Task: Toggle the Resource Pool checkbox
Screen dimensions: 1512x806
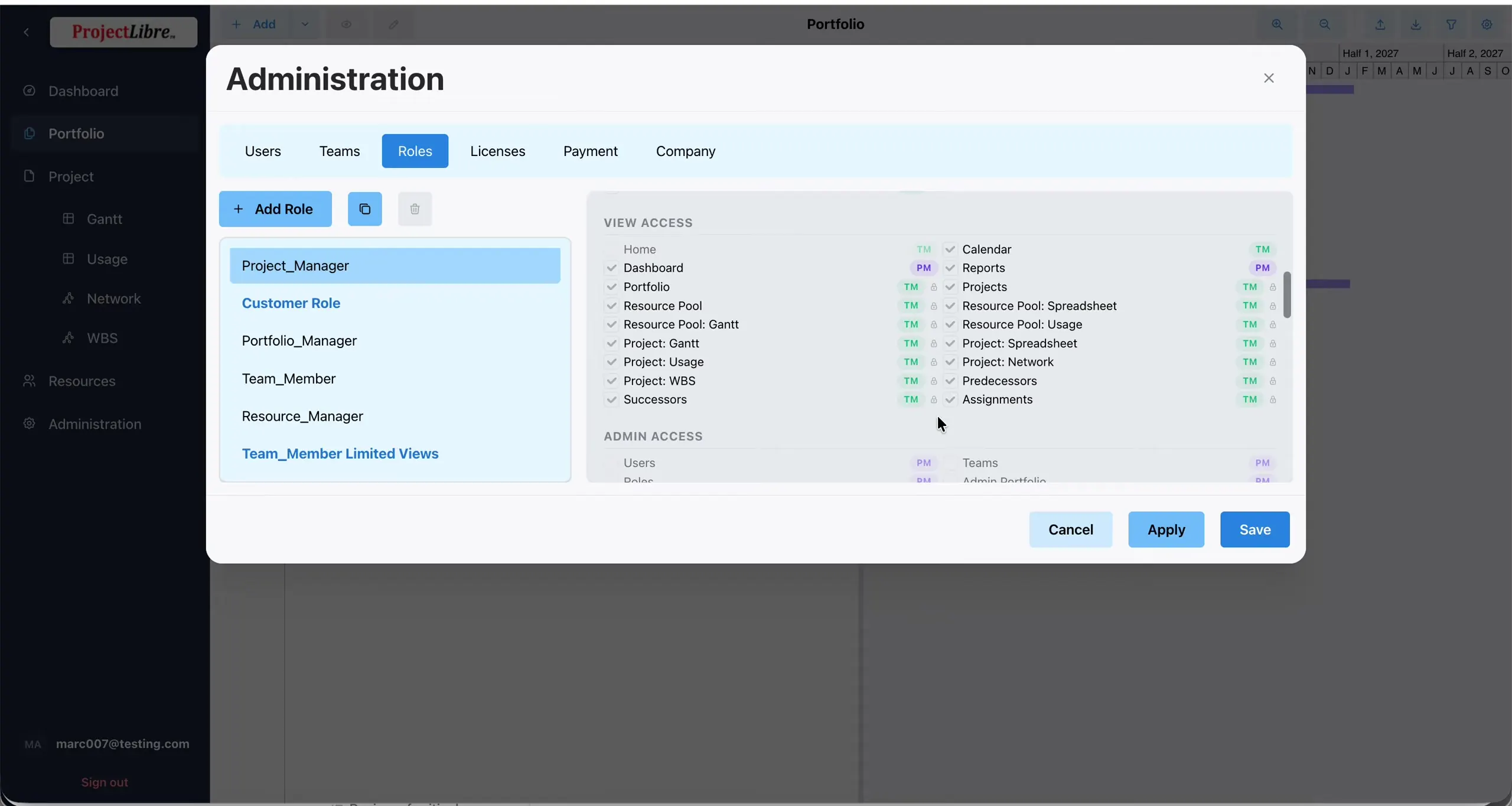Action: pos(611,305)
